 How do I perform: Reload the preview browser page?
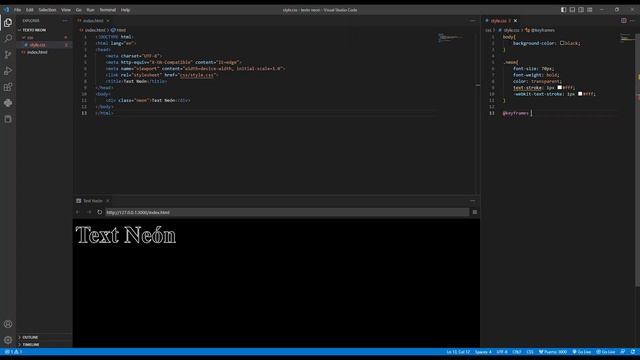(100, 212)
